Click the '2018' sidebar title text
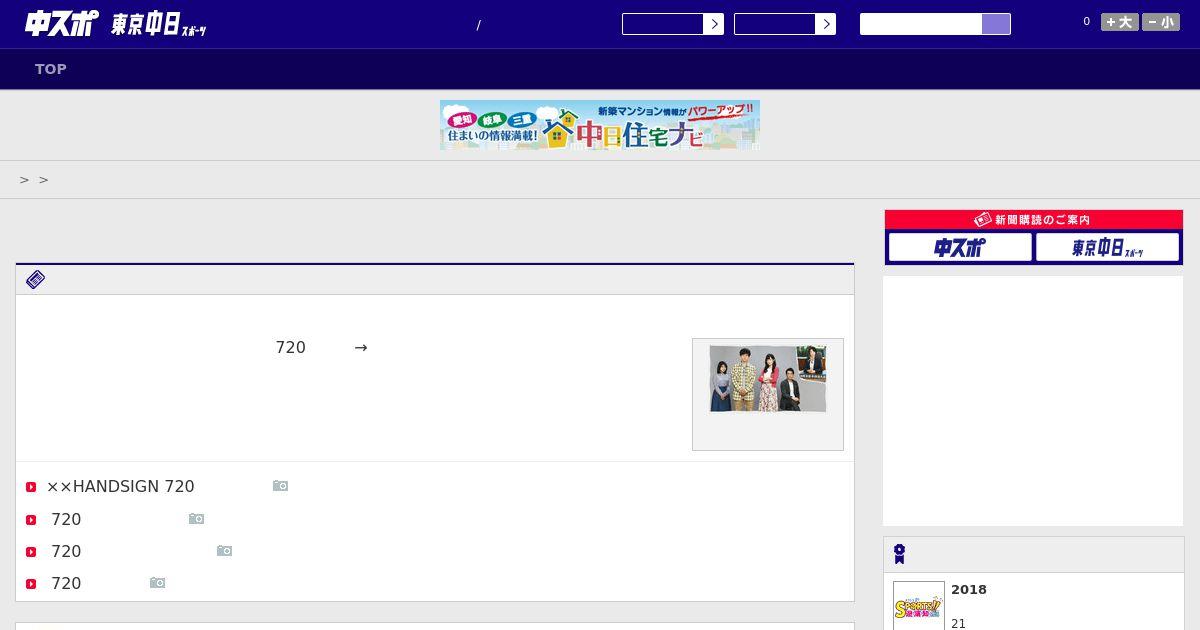 (x=969, y=589)
